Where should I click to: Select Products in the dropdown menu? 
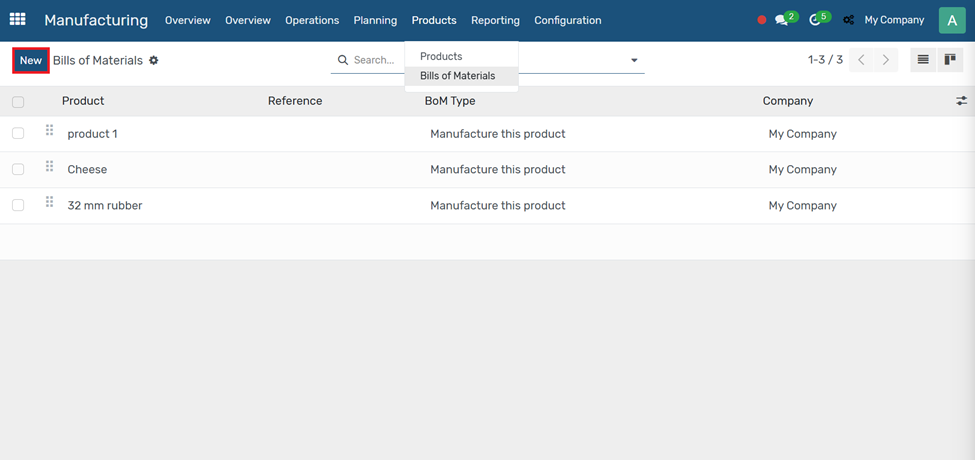click(441, 57)
